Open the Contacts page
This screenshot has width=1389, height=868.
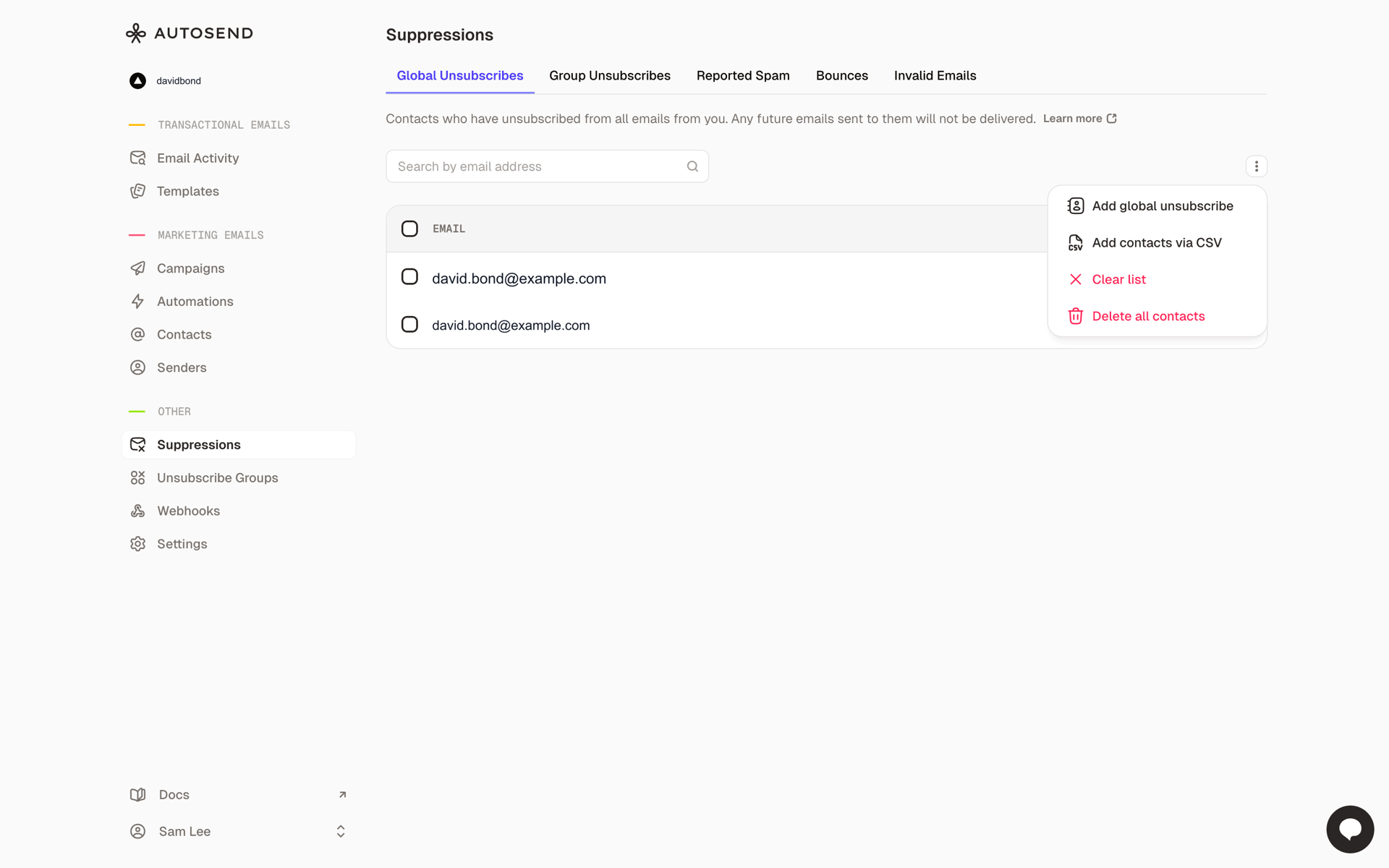pos(239,334)
